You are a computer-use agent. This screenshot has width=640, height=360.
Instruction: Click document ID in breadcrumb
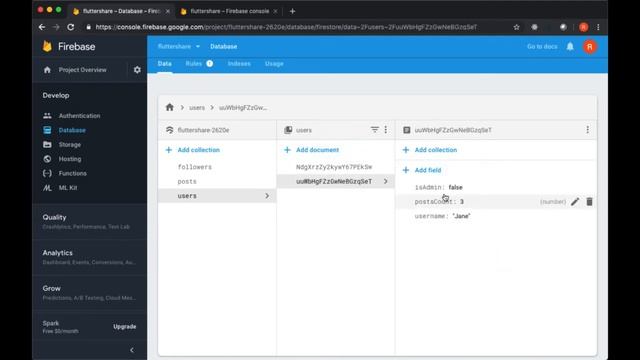[x=243, y=108]
